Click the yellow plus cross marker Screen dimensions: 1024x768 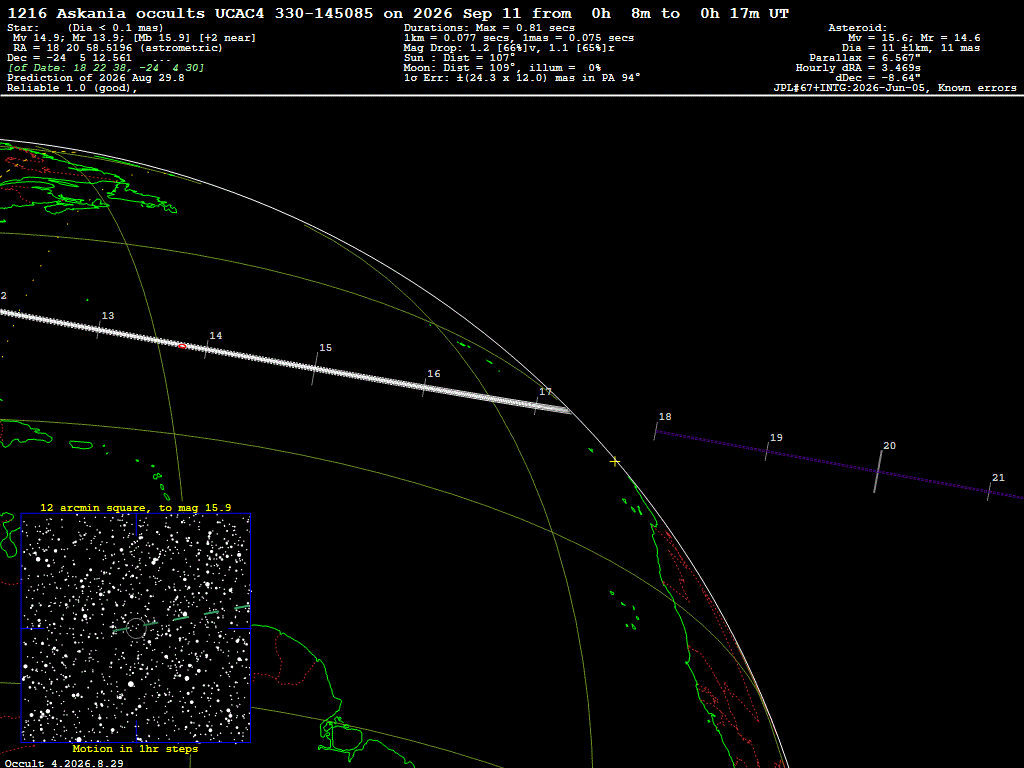coord(615,462)
